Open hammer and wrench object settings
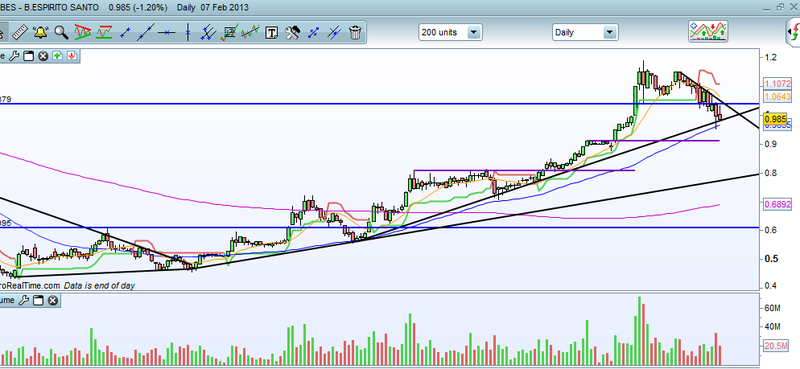The height and width of the screenshot is (369, 800). click(293, 33)
